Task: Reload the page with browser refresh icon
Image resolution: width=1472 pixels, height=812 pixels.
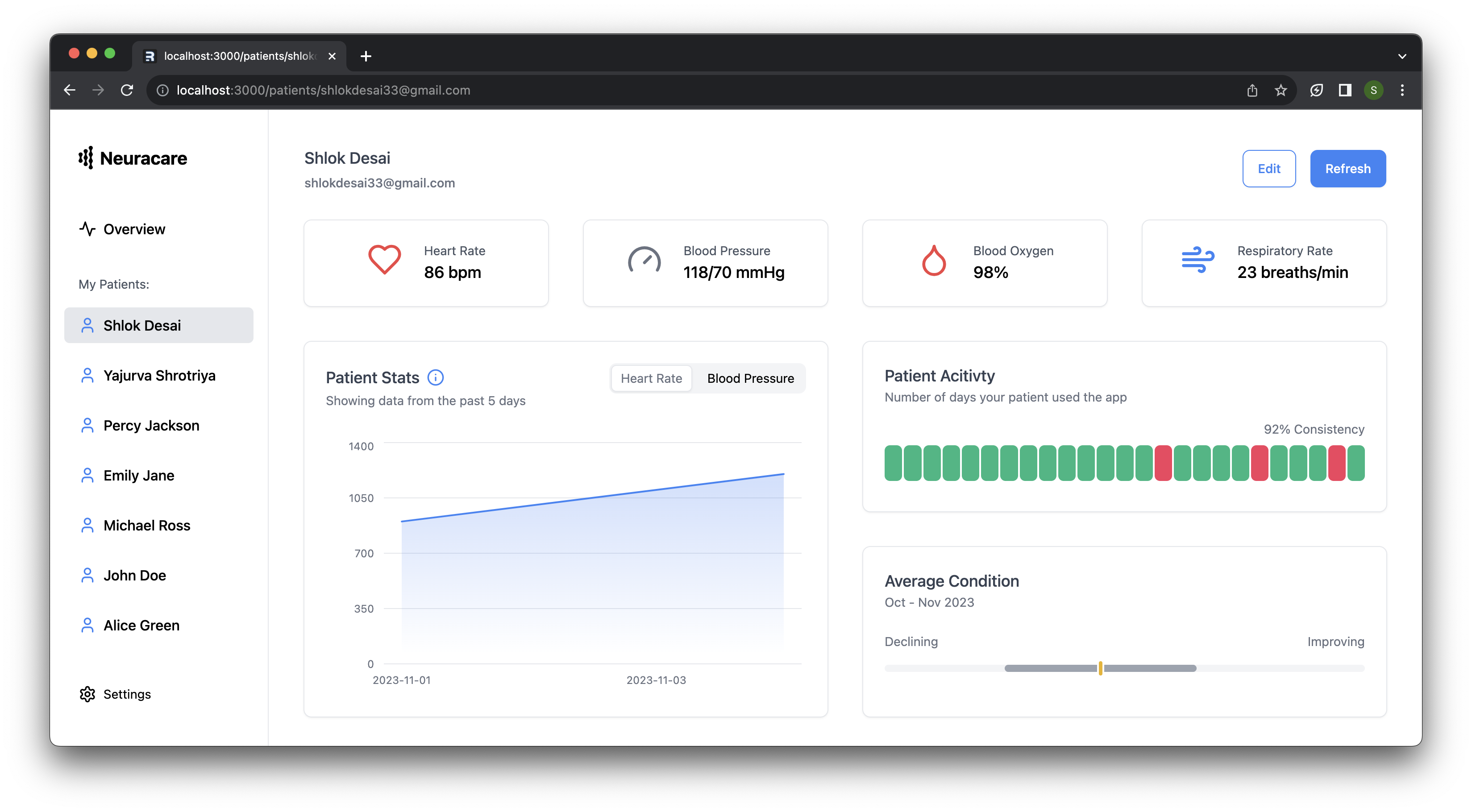Action: [127, 90]
